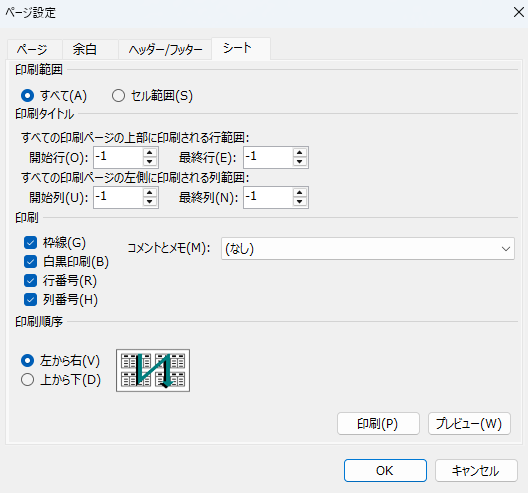Open the コメントとメモ(M) dropdown
Viewport: 528px width, 493px height.
click(368, 249)
